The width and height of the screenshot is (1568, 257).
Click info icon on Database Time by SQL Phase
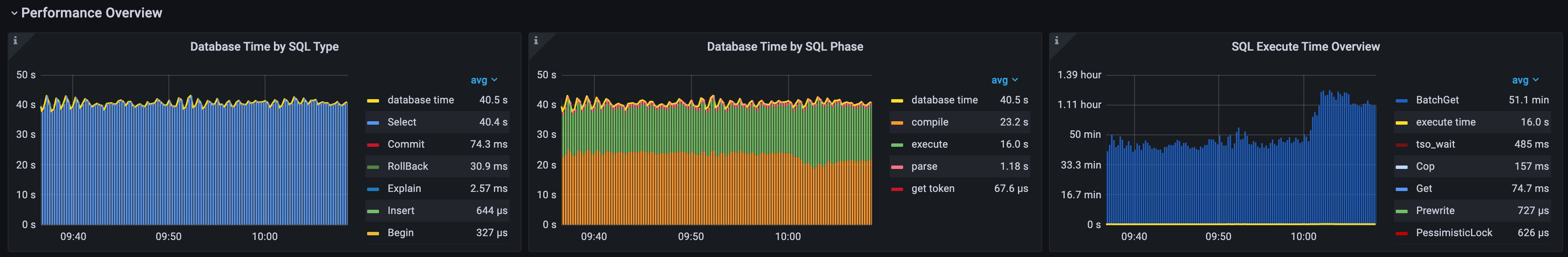click(536, 40)
